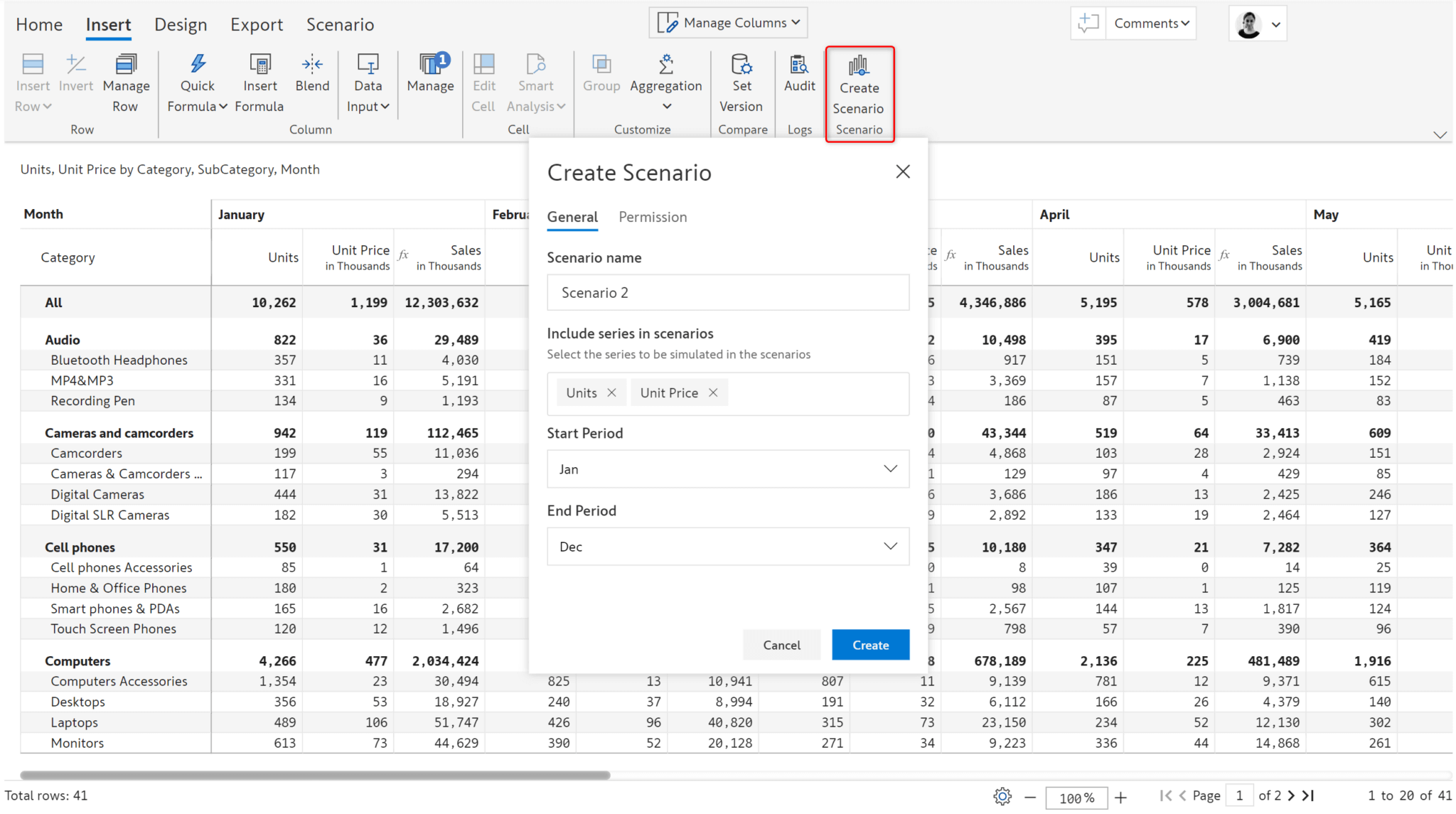Screen dimensions: 1456x814
Task: Open the Start Period dropdown
Action: tap(727, 469)
